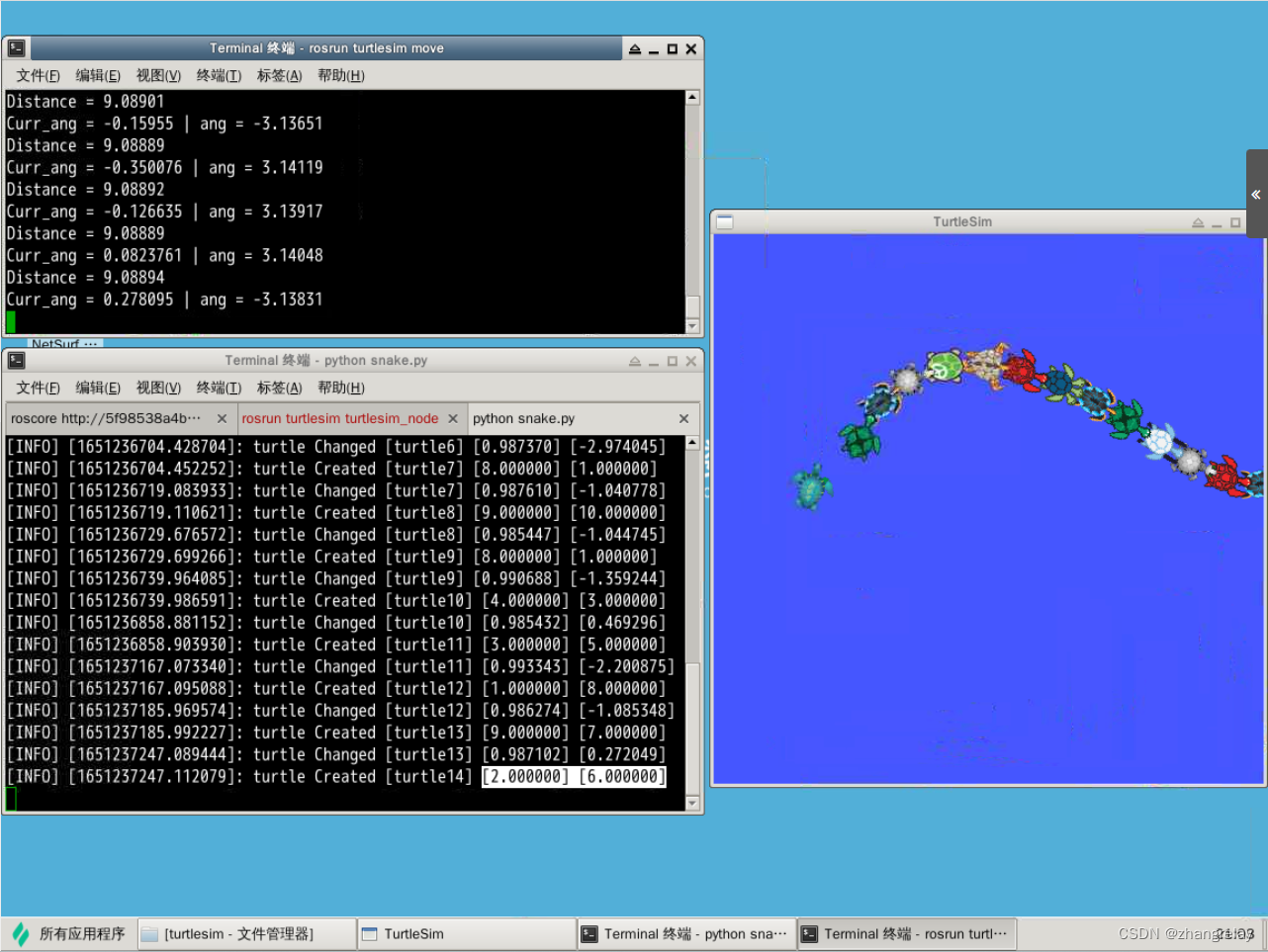The width and height of the screenshot is (1268, 952).
Task: Shade the python snake.py terminal window
Action: pyautogui.click(x=635, y=361)
